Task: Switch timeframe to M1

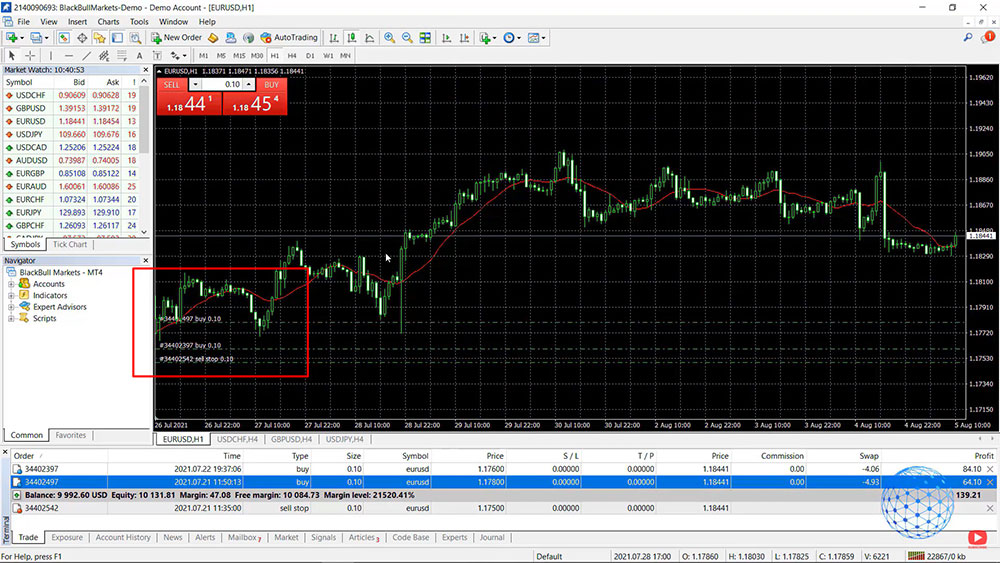Action: [x=203, y=55]
